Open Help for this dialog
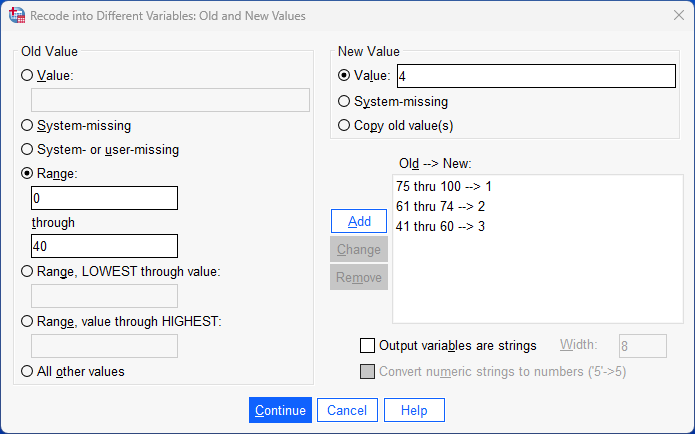This screenshot has width=695, height=434. (414, 410)
